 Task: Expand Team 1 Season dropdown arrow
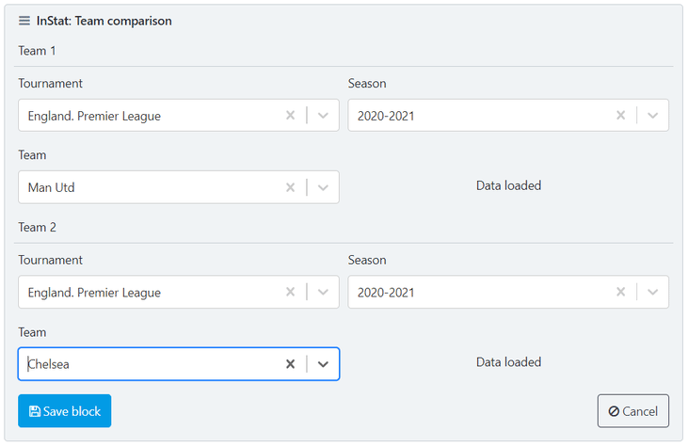(x=653, y=115)
